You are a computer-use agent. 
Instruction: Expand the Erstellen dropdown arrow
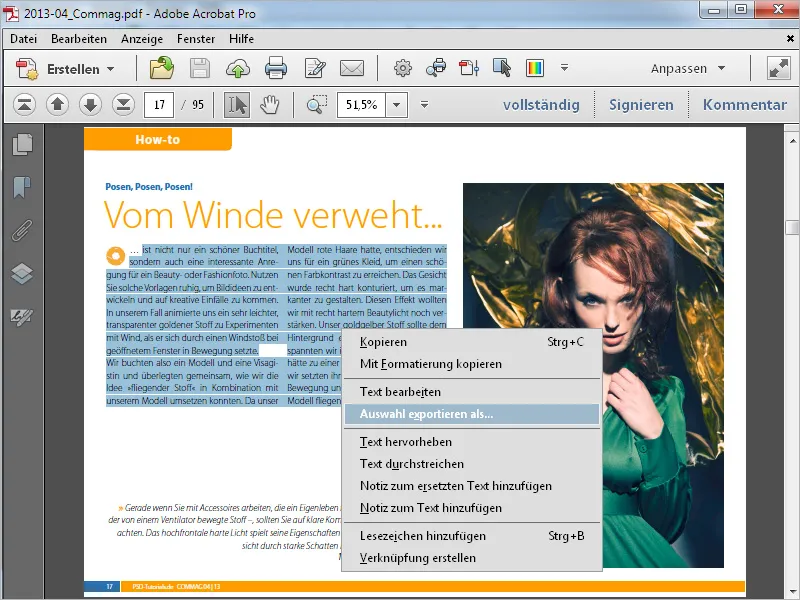111,69
